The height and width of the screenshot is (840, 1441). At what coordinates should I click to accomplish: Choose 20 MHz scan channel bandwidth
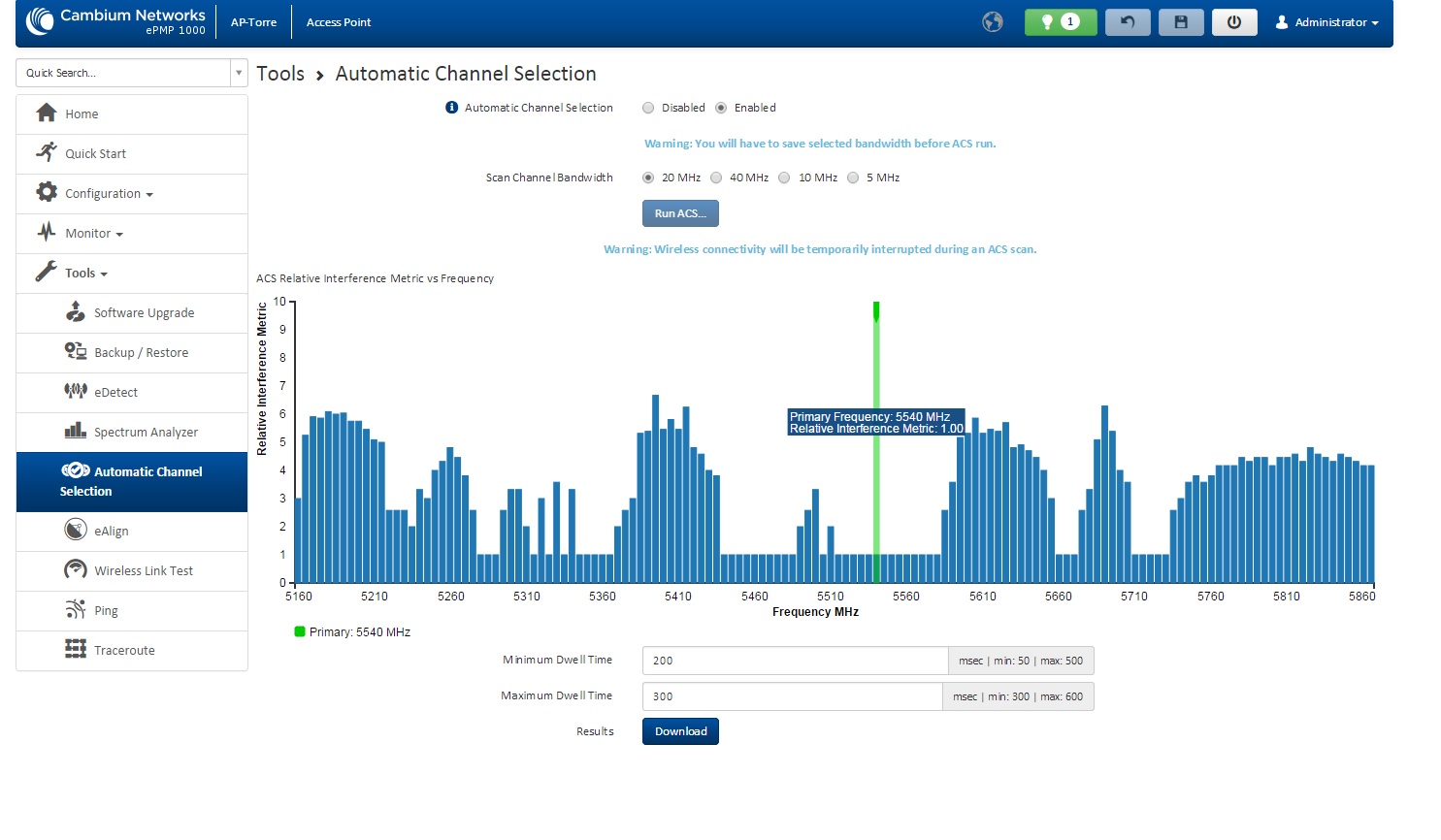pos(648,178)
